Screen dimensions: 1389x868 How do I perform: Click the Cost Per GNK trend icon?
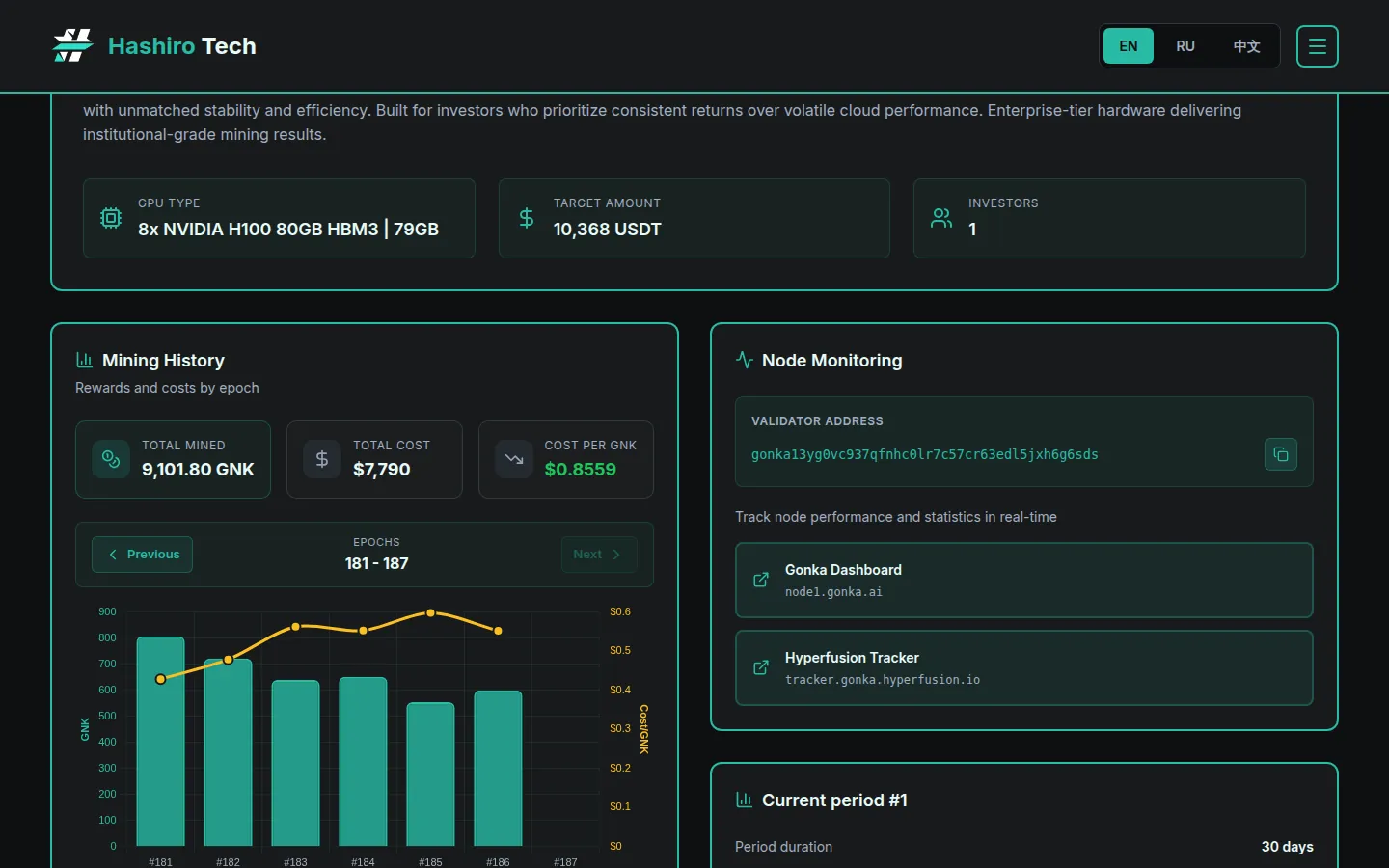[x=514, y=459]
